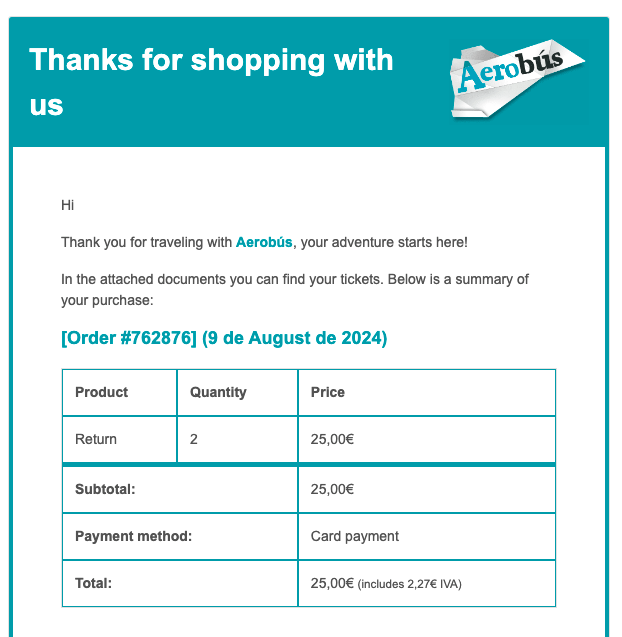
Task: Click the Card payment value
Action: tap(355, 536)
